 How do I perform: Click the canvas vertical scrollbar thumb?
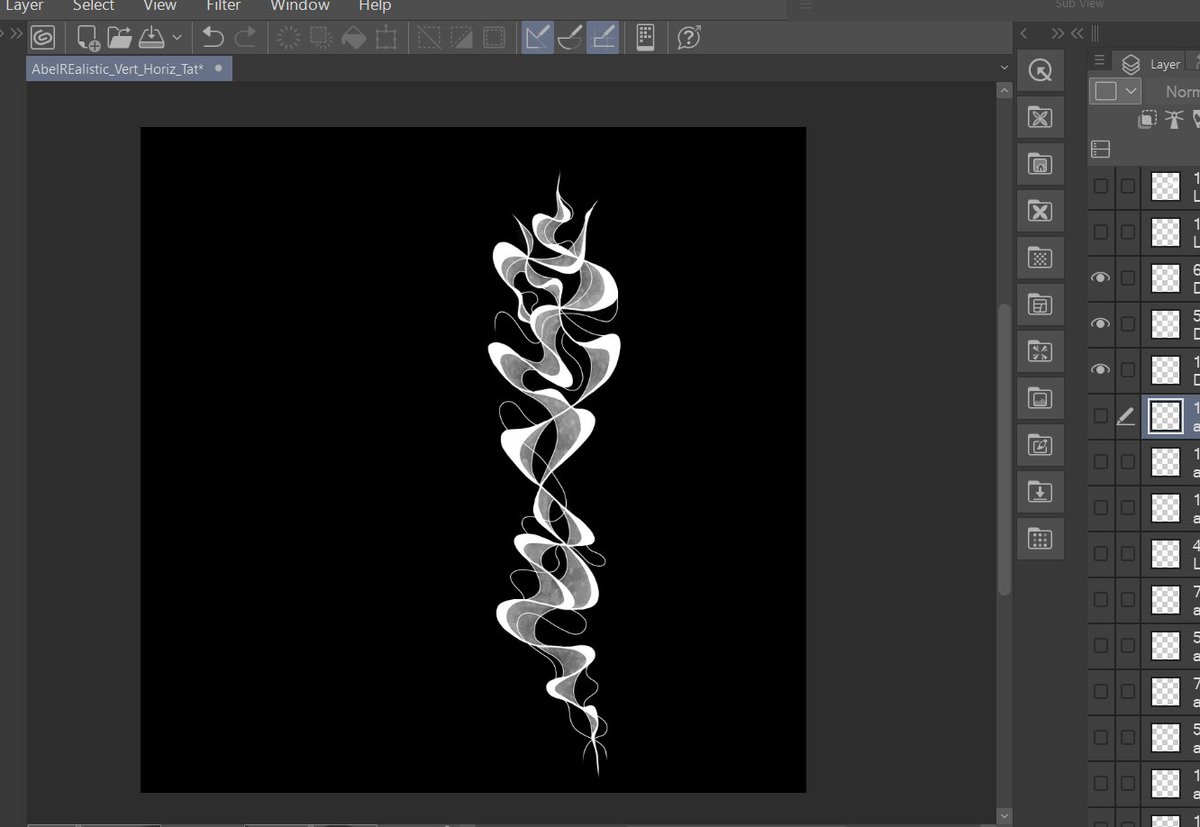coord(1004,449)
